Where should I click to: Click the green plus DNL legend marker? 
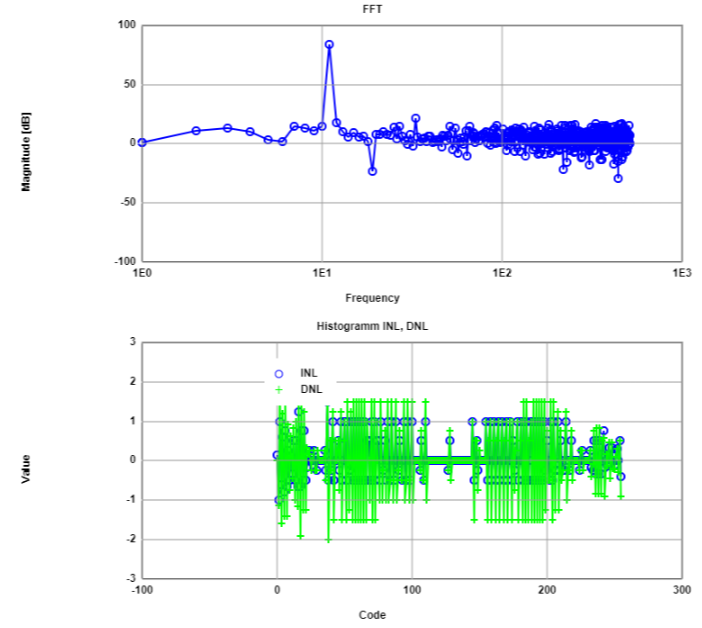pos(280,390)
